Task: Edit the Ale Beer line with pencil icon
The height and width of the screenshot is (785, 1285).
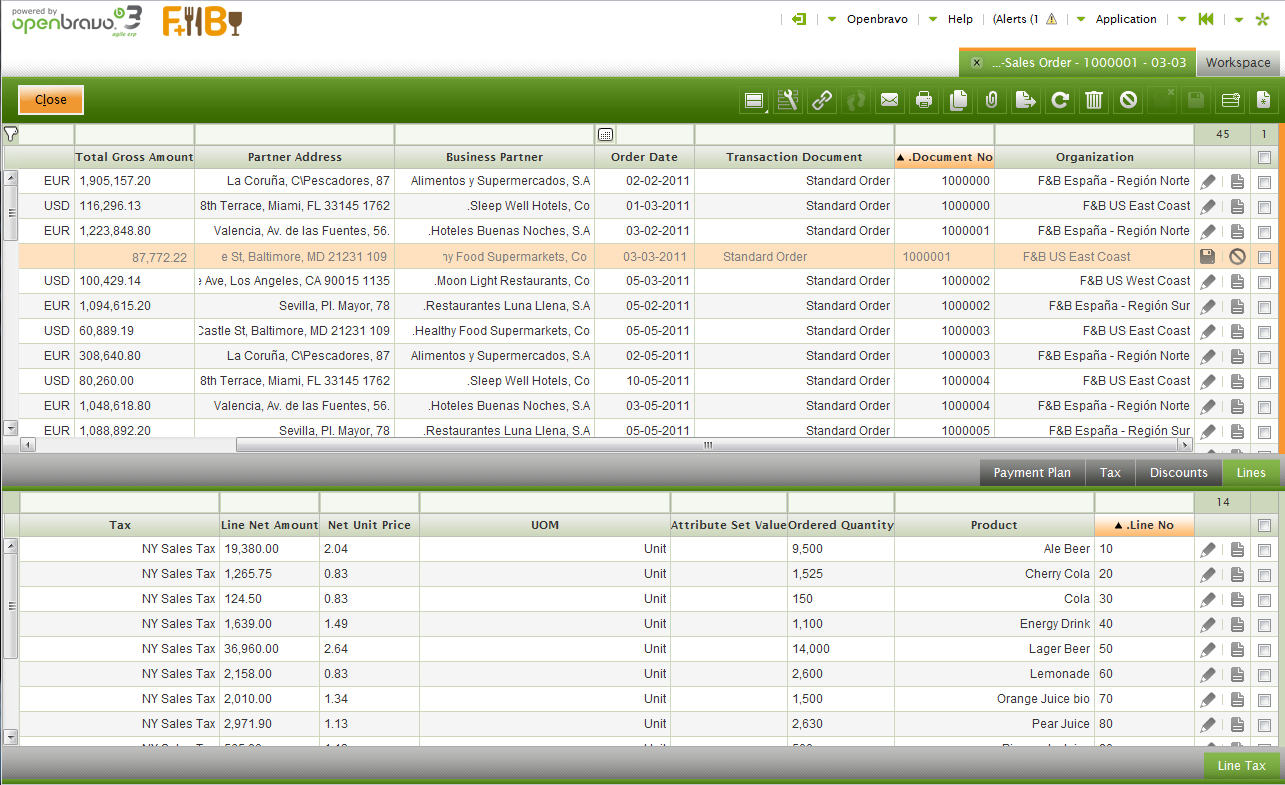Action: (x=1208, y=549)
